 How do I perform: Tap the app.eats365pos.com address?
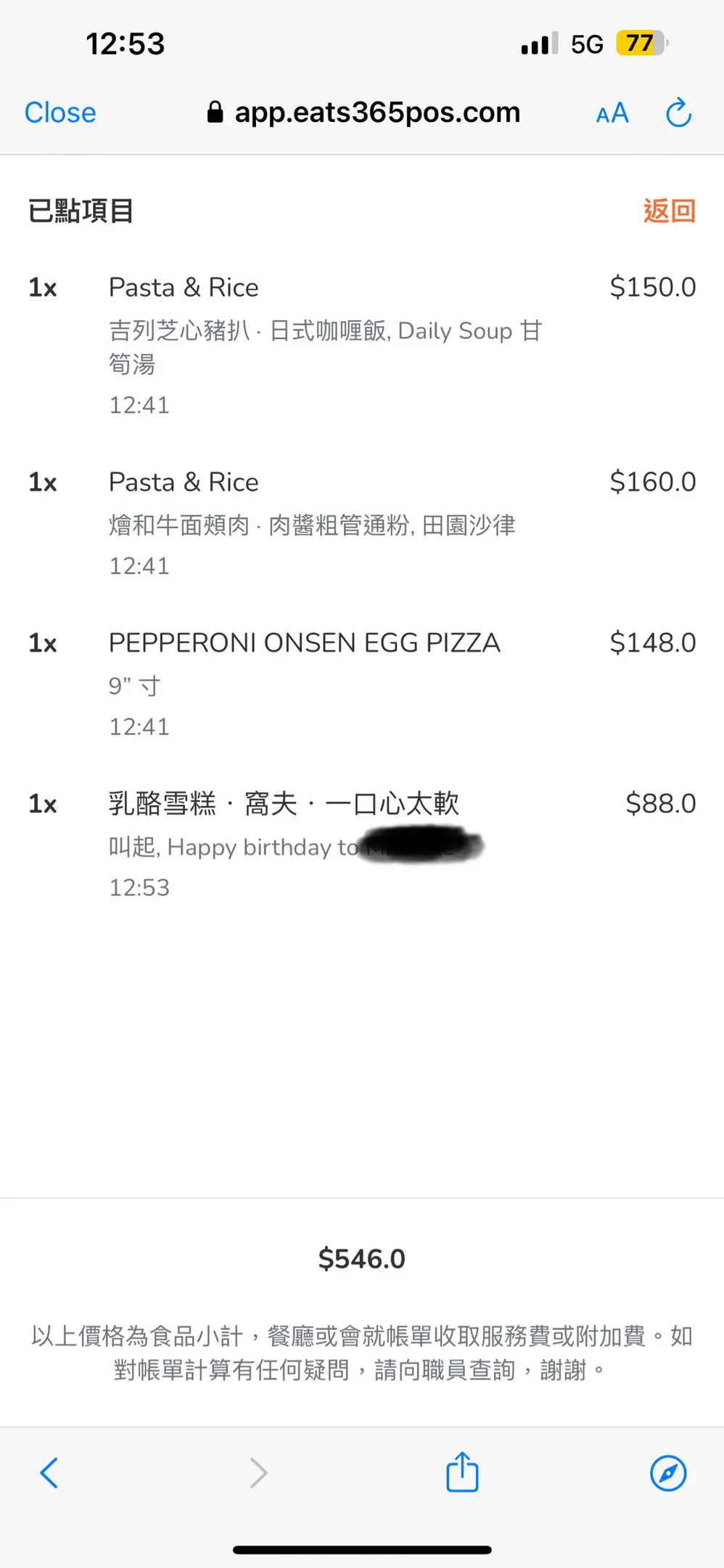pos(377,113)
